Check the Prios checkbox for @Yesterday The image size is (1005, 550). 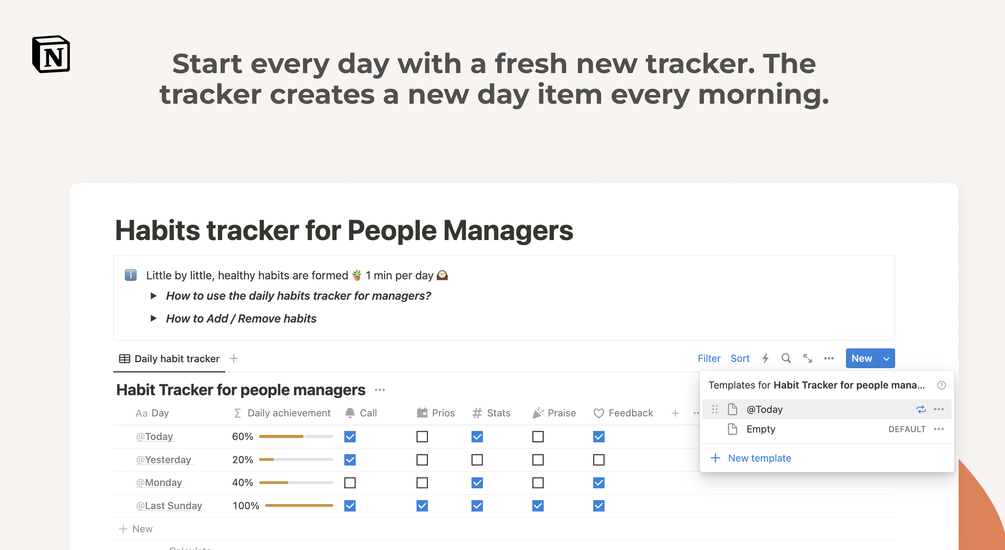[x=422, y=460]
